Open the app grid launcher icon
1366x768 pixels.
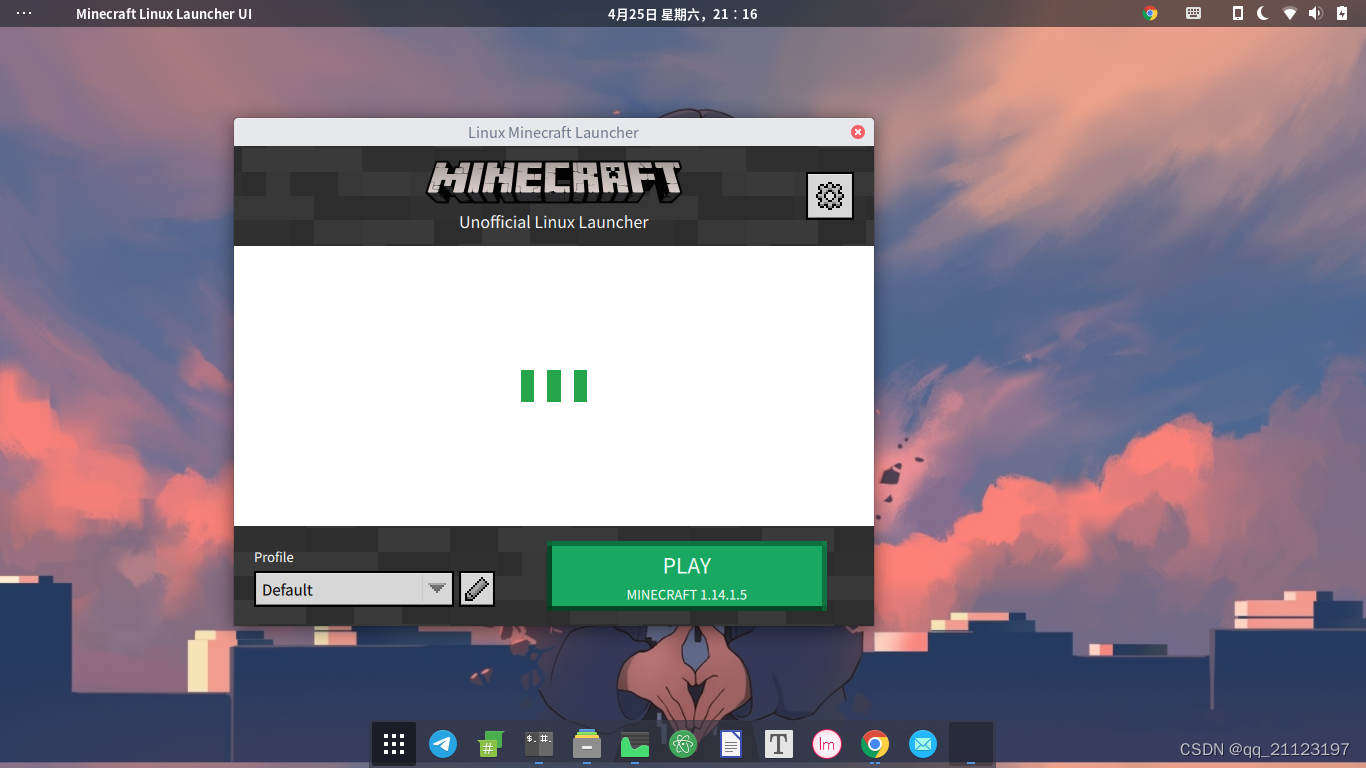point(393,744)
